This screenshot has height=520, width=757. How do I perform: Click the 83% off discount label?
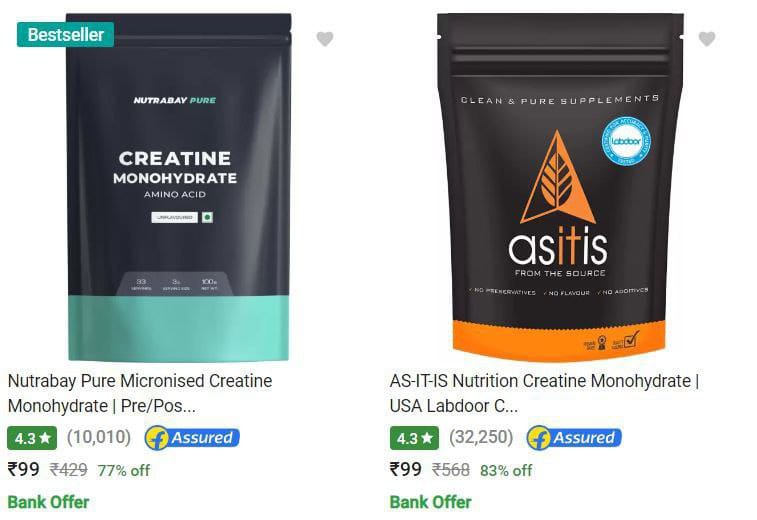(x=506, y=470)
